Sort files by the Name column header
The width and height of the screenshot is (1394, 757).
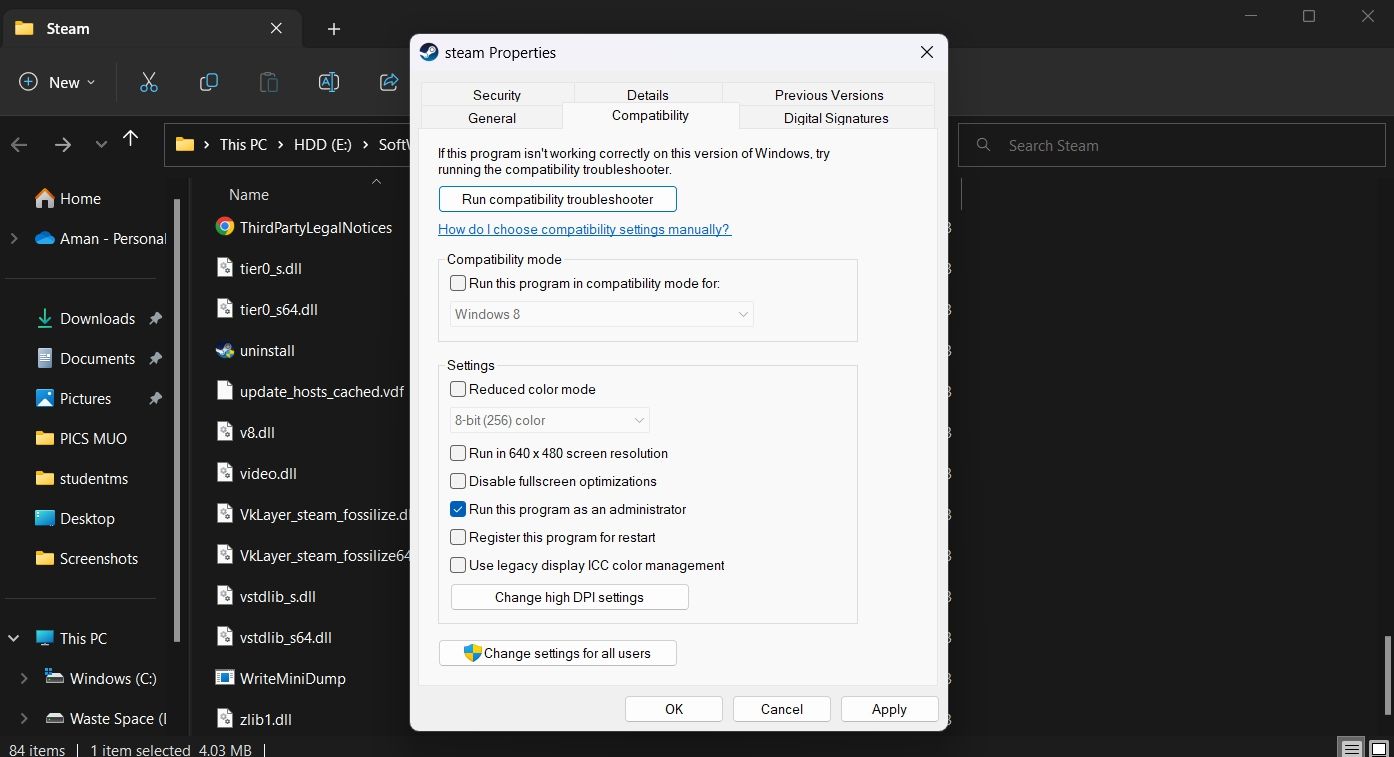[249, 195]
